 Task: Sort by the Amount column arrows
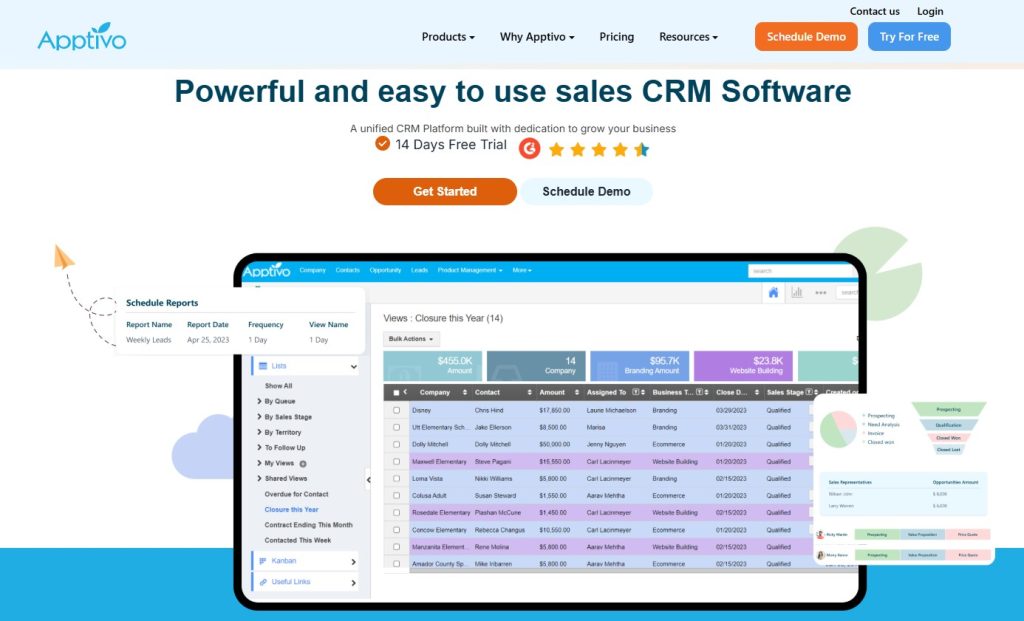tap(577, 392)
